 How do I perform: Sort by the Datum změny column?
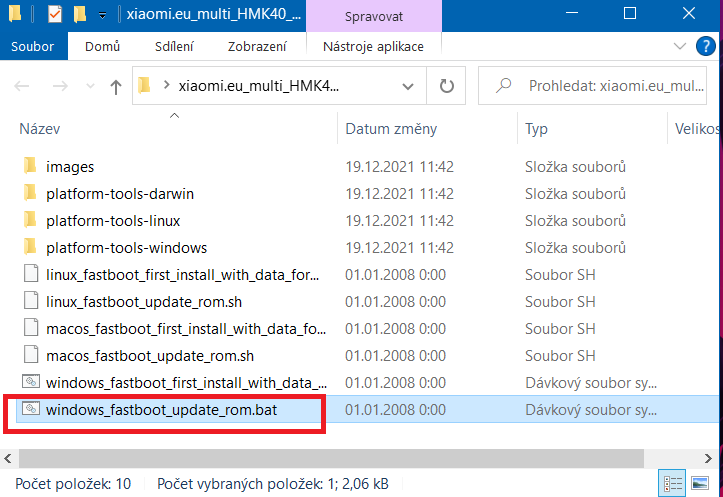(x=391, y=129)
